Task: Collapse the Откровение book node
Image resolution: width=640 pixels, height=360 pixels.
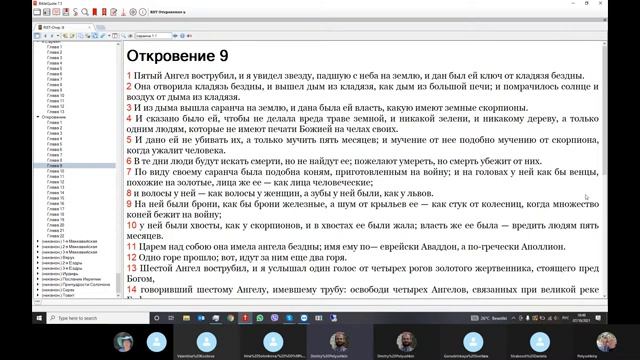Action: [x=38, y=117]
